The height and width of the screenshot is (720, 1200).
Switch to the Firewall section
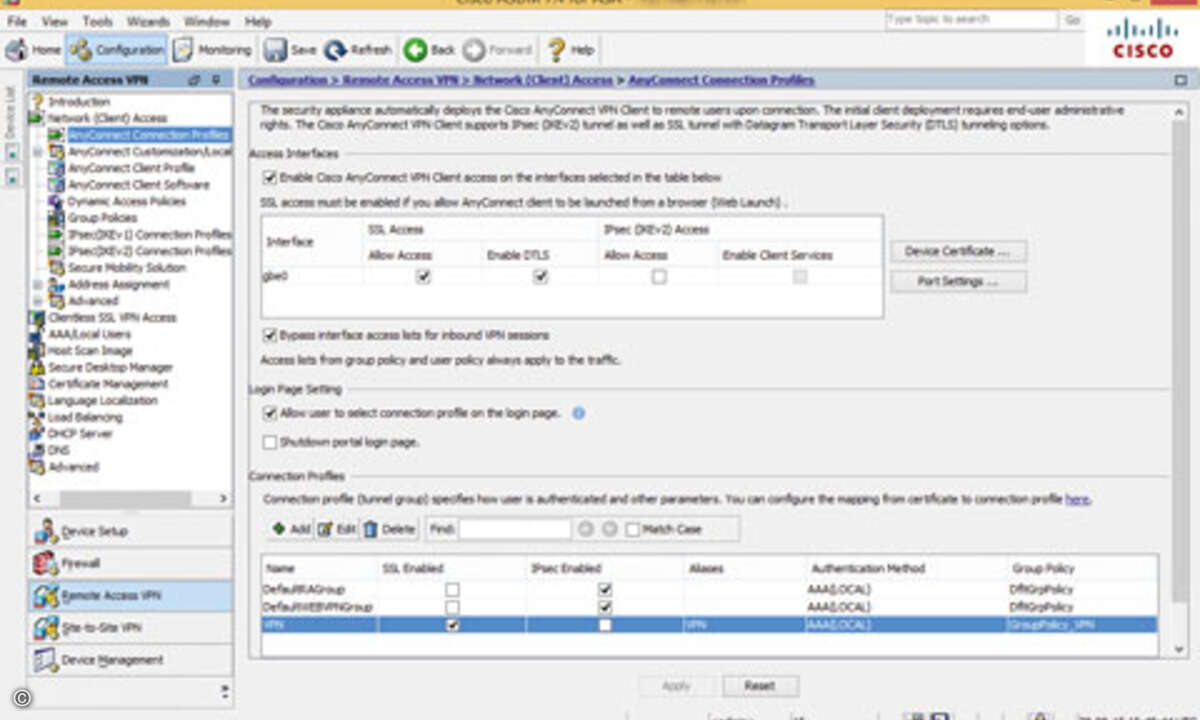point(131,563)
